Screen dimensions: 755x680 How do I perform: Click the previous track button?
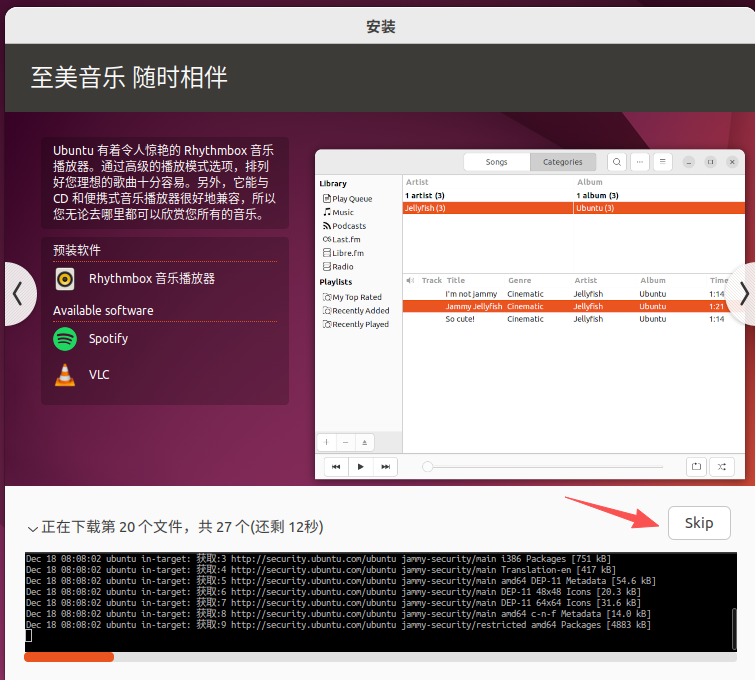tap(336, 467)
